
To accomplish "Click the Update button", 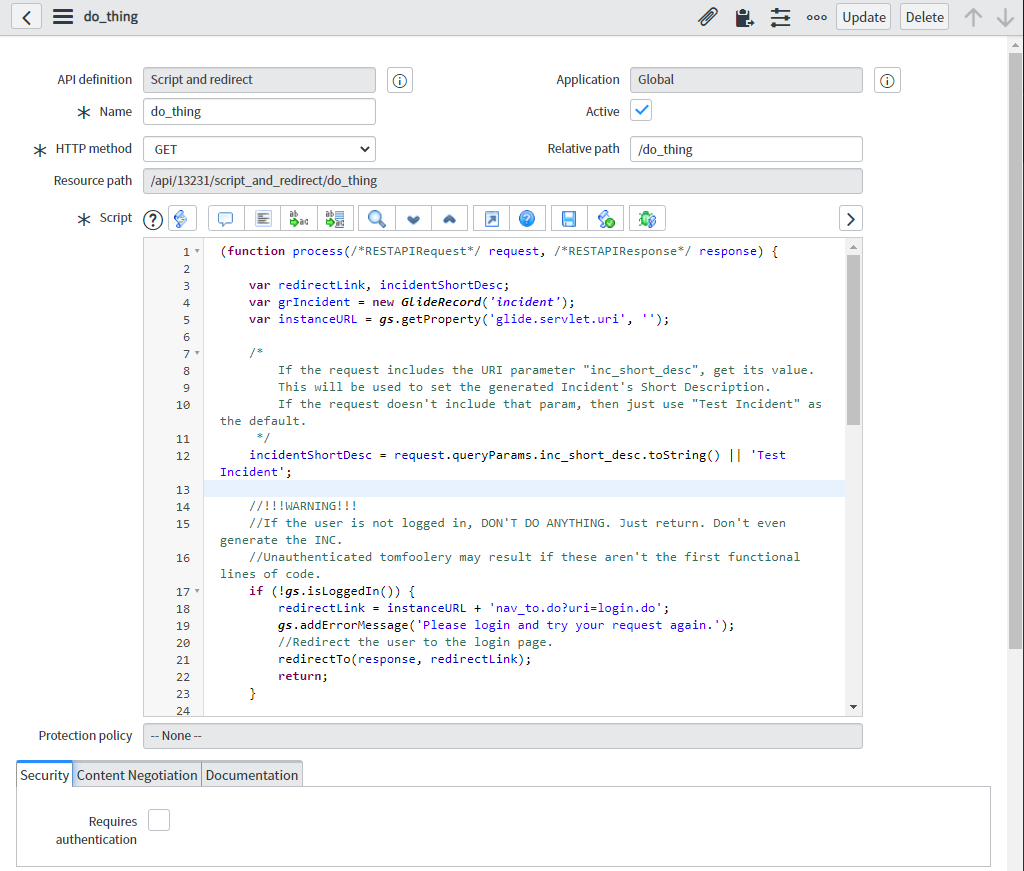I will coord(863,17).
